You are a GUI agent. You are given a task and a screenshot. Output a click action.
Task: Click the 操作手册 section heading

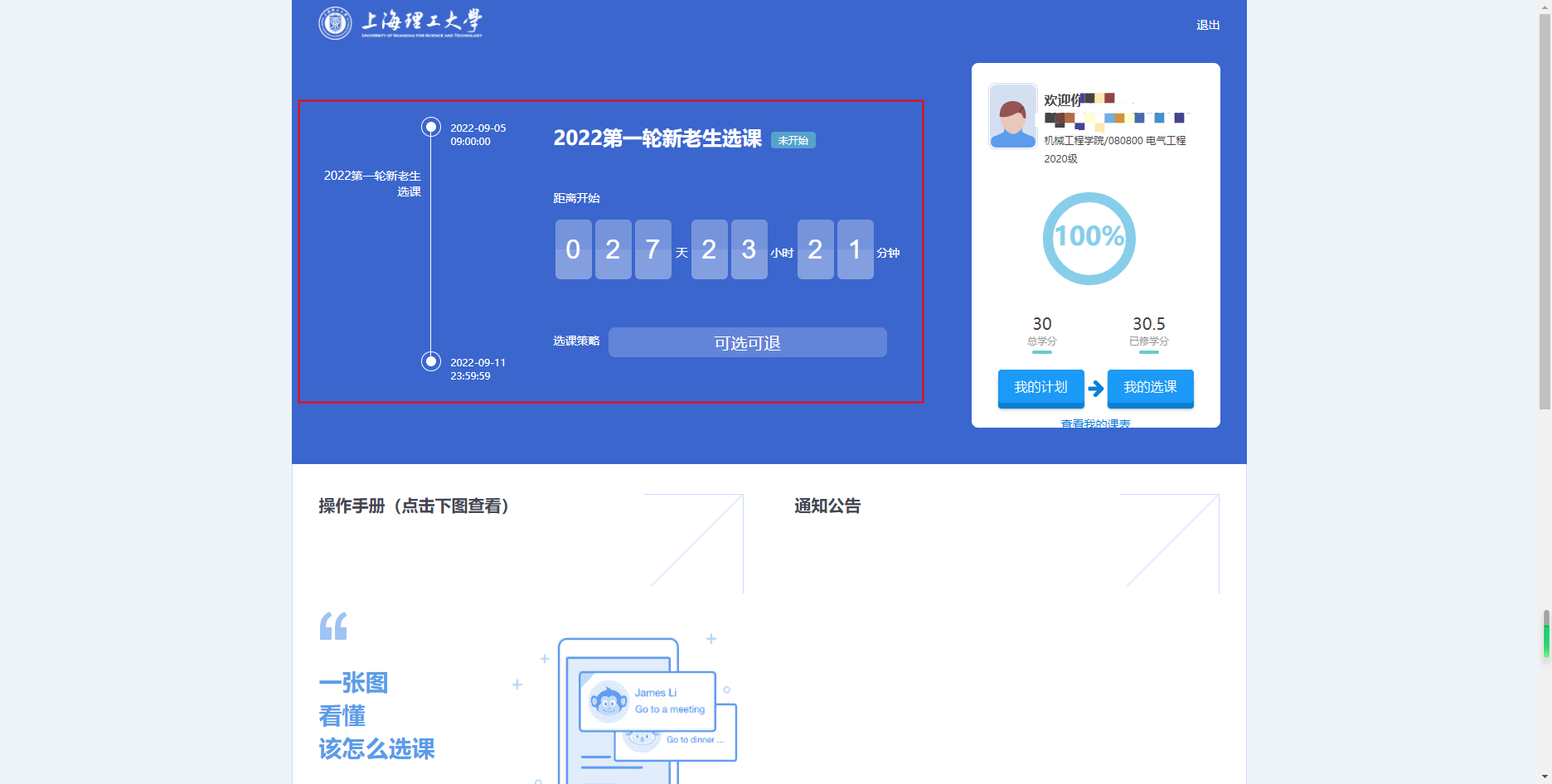tap(414, 506)
